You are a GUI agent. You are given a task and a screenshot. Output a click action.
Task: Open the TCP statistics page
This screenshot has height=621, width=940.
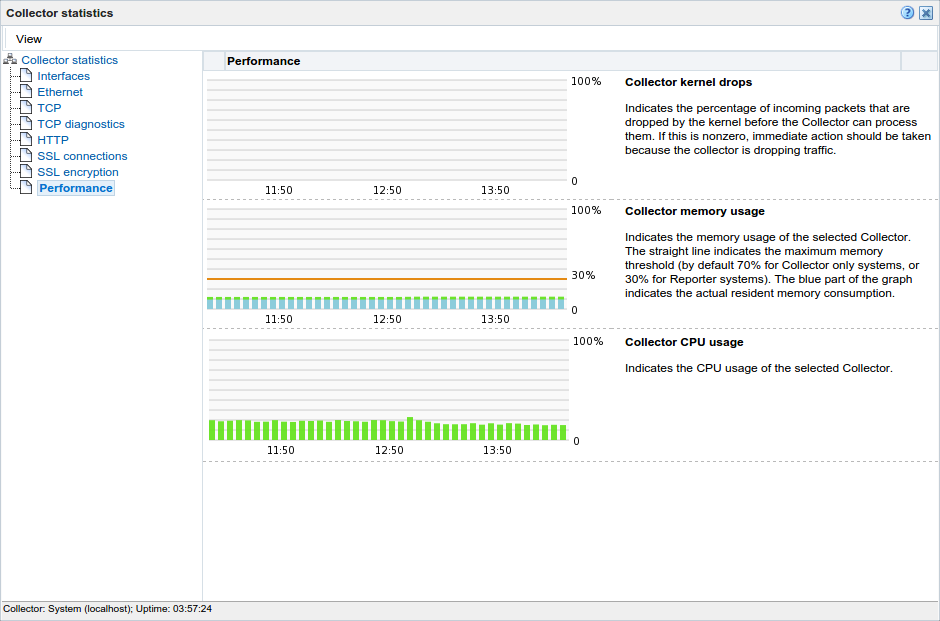(x=49, y=108)
